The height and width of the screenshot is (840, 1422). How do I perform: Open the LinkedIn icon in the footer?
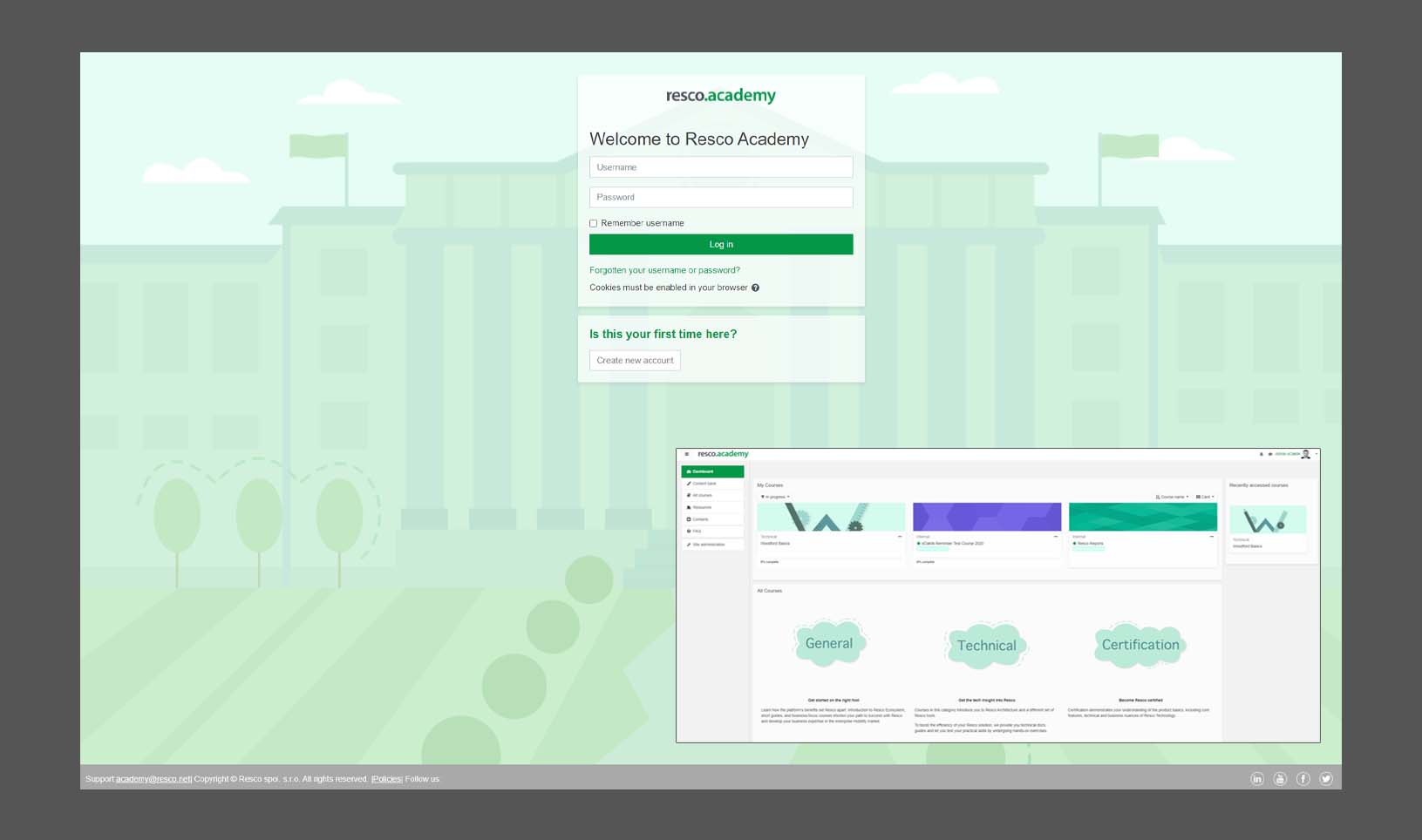click(x=1257, y=779)
